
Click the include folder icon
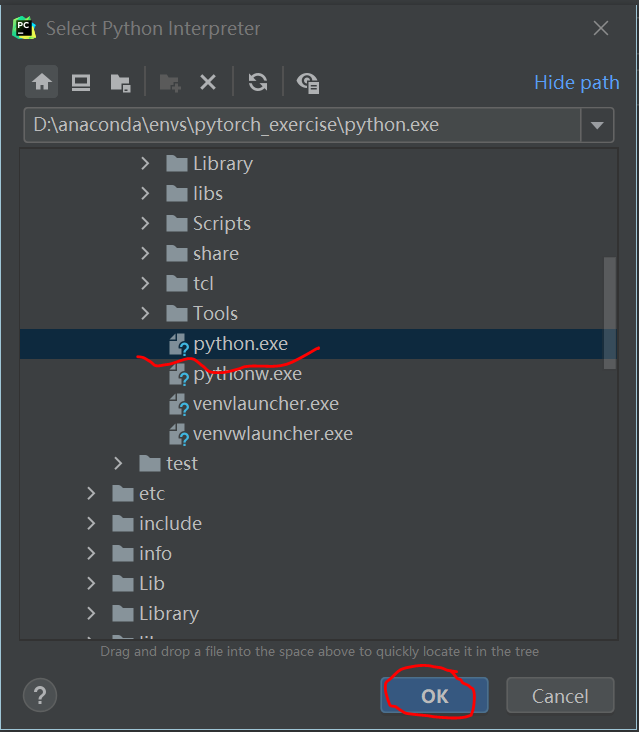[123, 524]
